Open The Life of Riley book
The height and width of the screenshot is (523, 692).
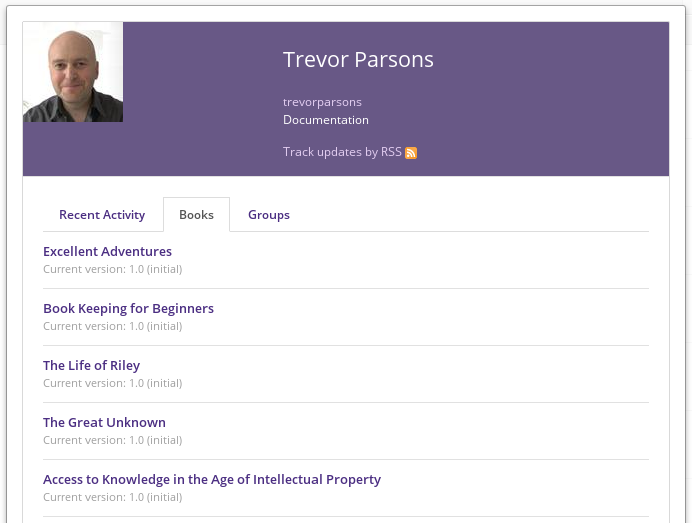click(x=91, y=365)
